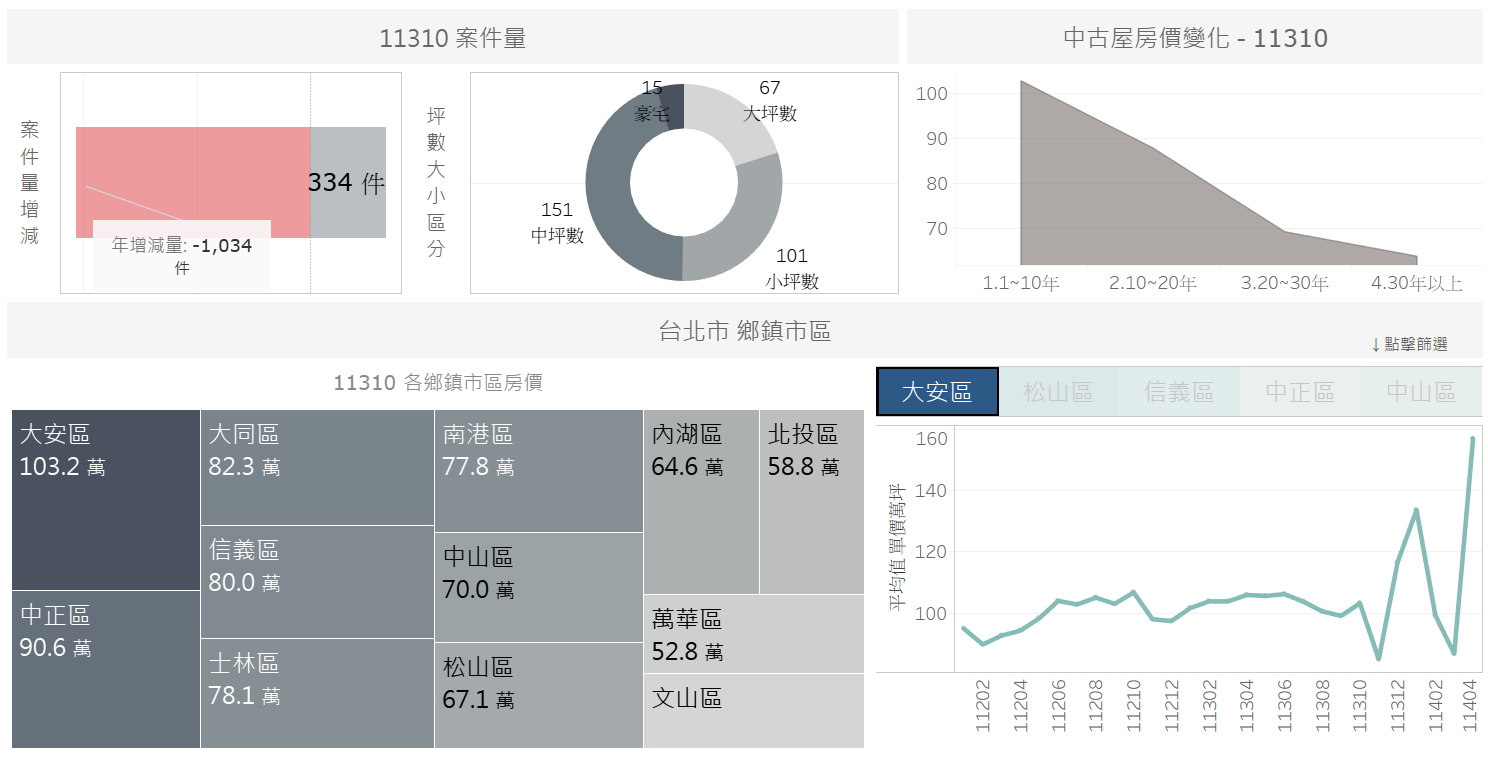Image resolution: width=1488 pixels, height=762 pixels.
Task: Select the 南港區 77.8 萬 treemap tile
Action: click(x=539, y=471)
